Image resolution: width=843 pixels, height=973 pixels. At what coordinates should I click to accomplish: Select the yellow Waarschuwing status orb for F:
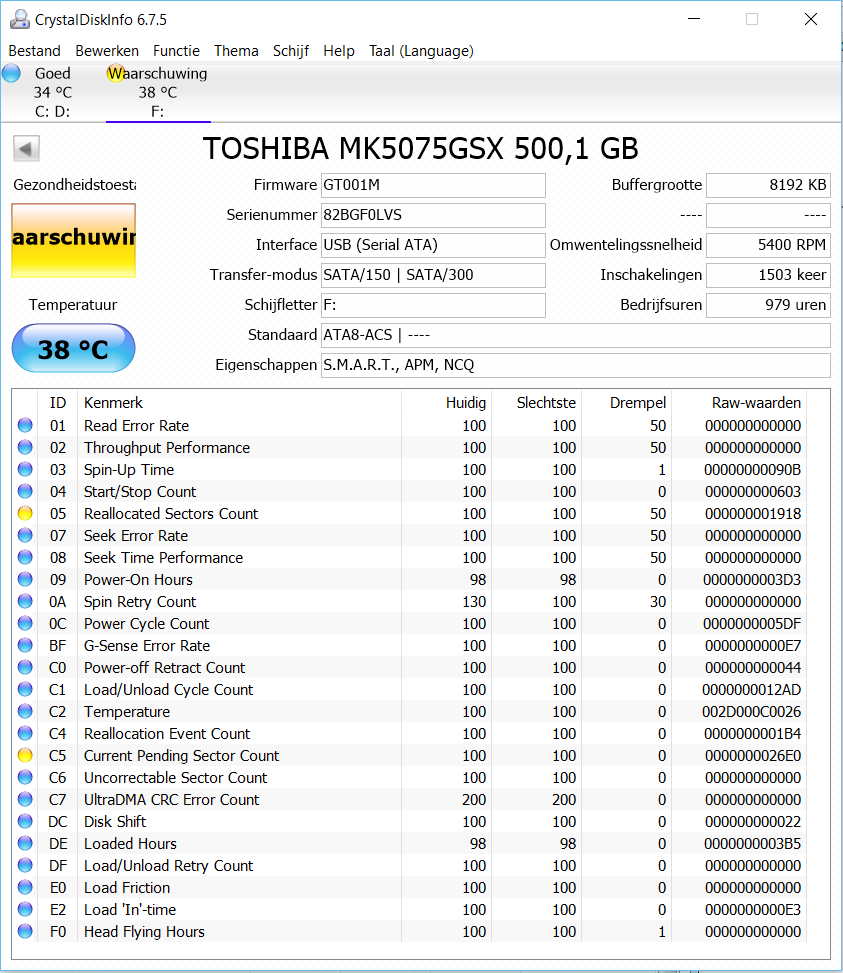click(x=115, y=73)
